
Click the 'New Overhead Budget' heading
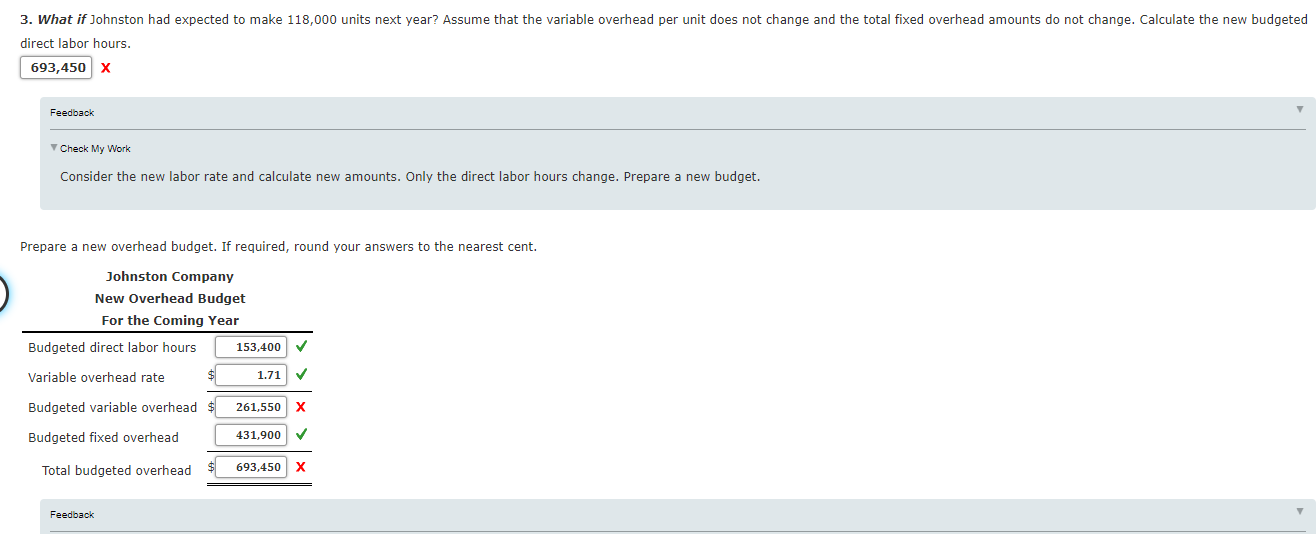170,299
